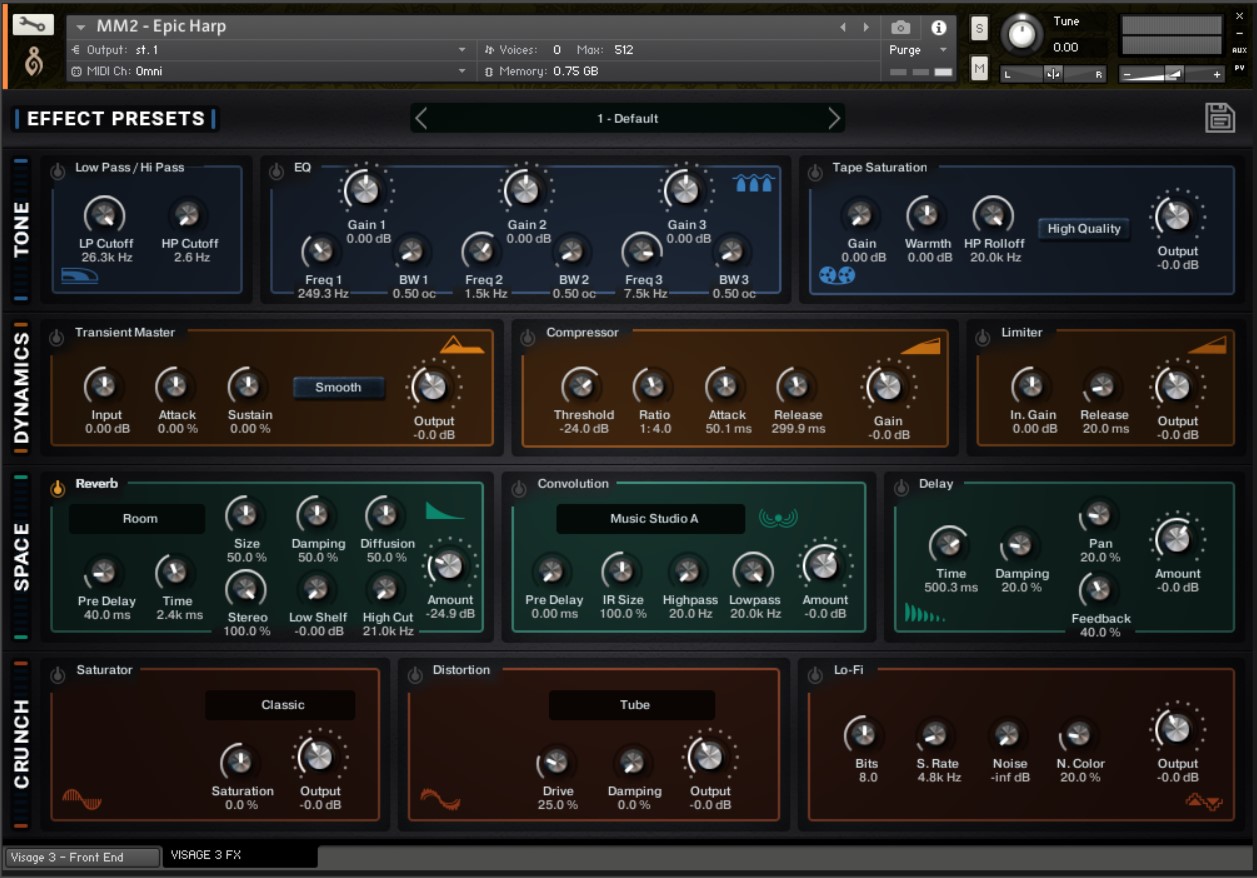Open the Reverb Room type dropdown
The width and height of the screenshot is (1257, 878).
click(x=137, y=519)
